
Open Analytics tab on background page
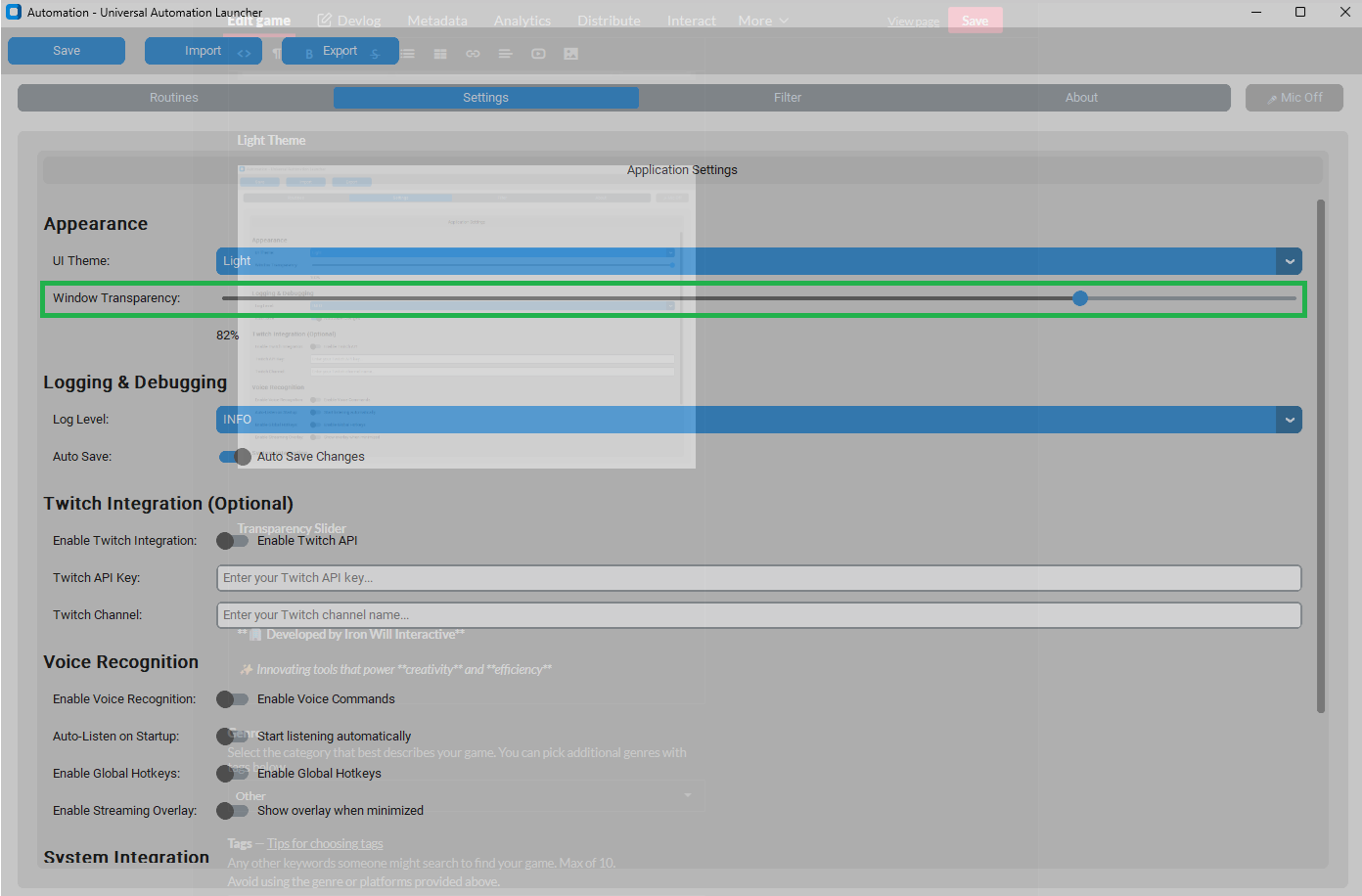[522, 21]
